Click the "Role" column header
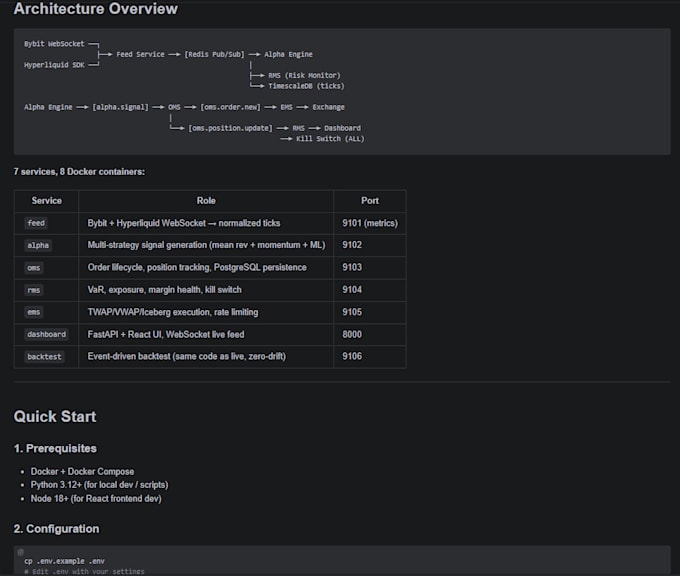The height and width of the screenshot is (576, 680). click(x=206, y=201)
